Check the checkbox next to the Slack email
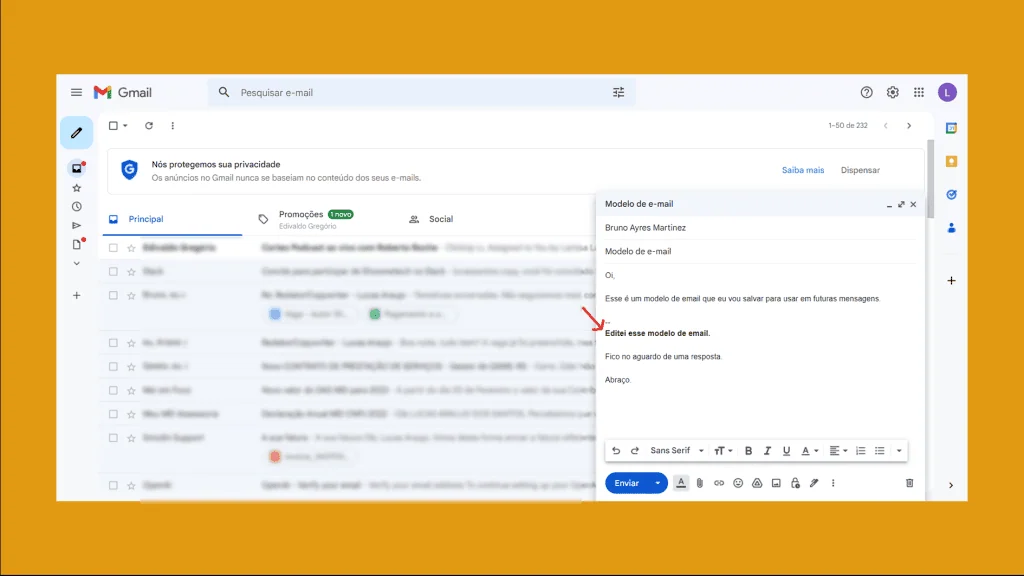 click(x=113, y=272)
